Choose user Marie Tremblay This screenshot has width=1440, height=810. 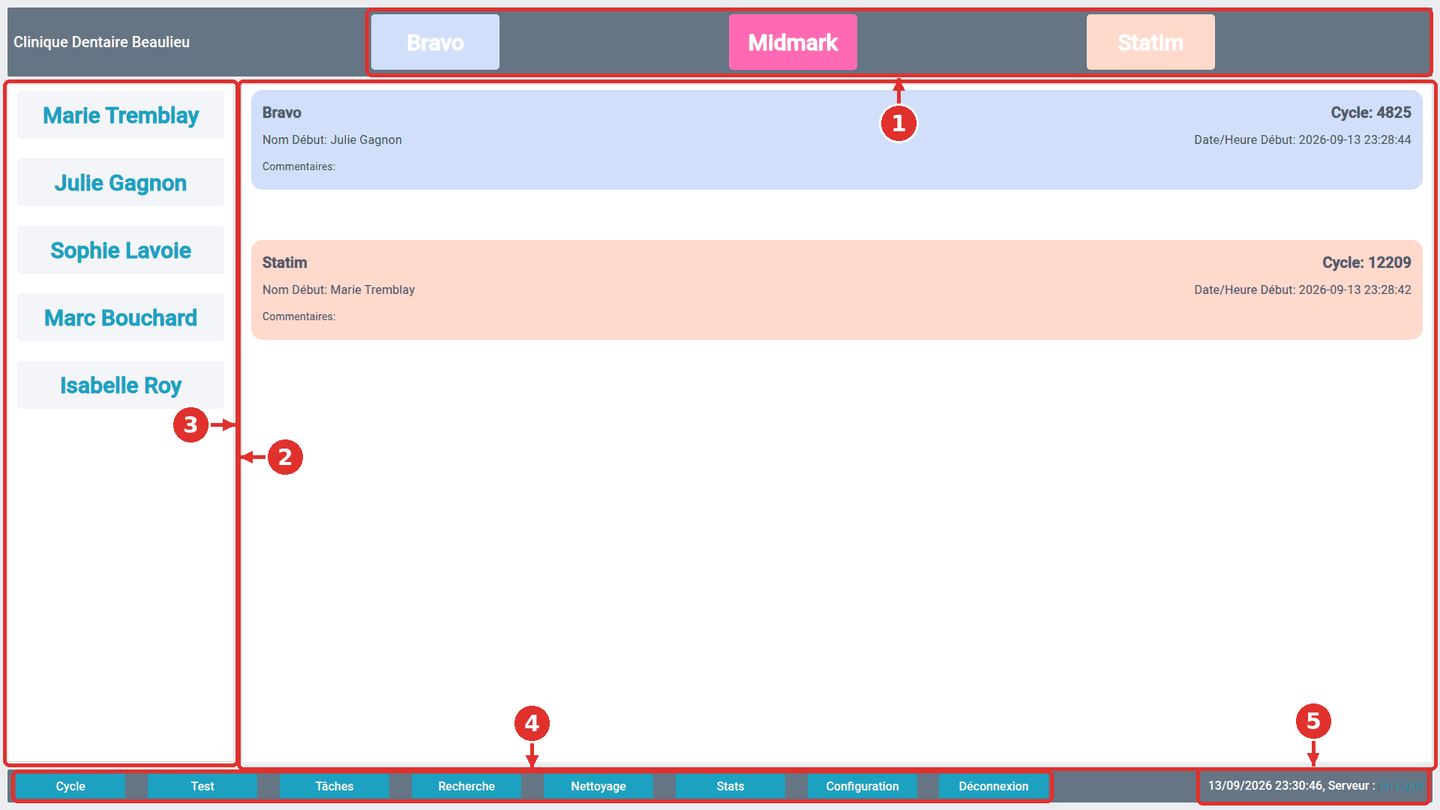(121, 115)
